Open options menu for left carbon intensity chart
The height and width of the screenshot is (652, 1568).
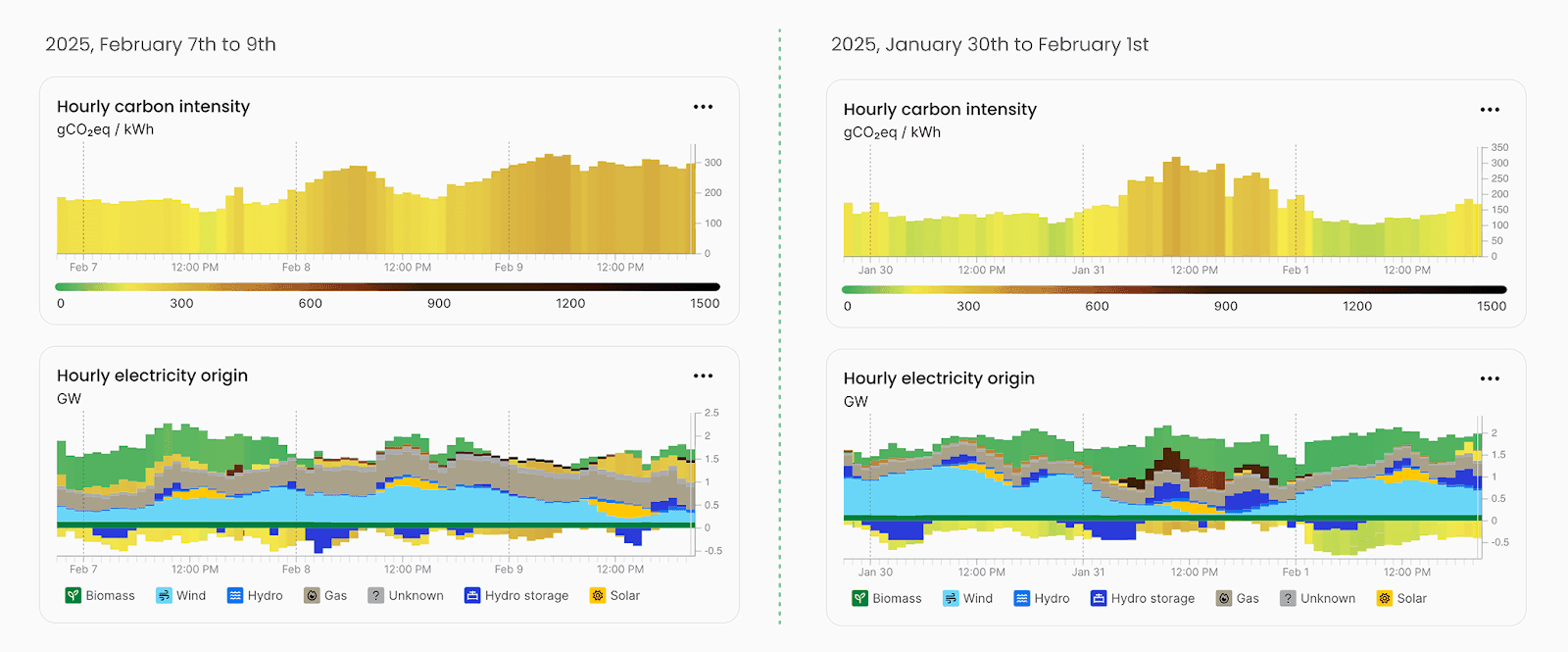tap(703, 106)
